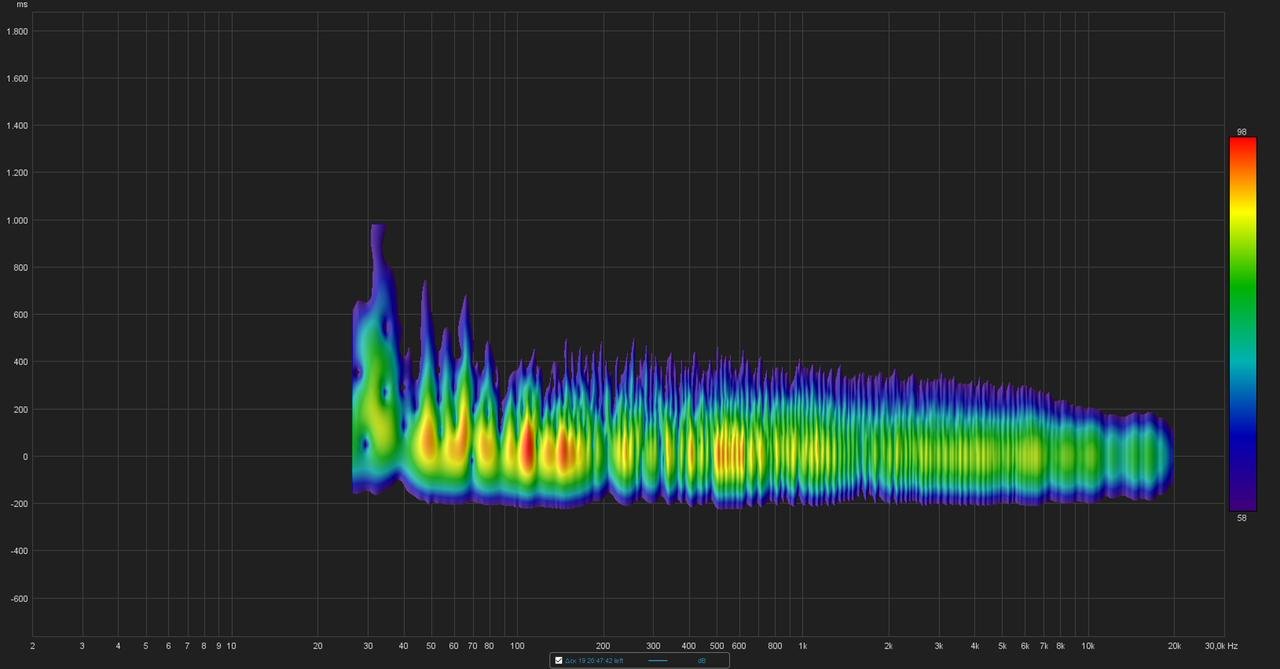Click the 100 Hz frequency axis label
The width and height of the screenshot is (1280, 669).
pyautogui.click(x=517, y=646)
